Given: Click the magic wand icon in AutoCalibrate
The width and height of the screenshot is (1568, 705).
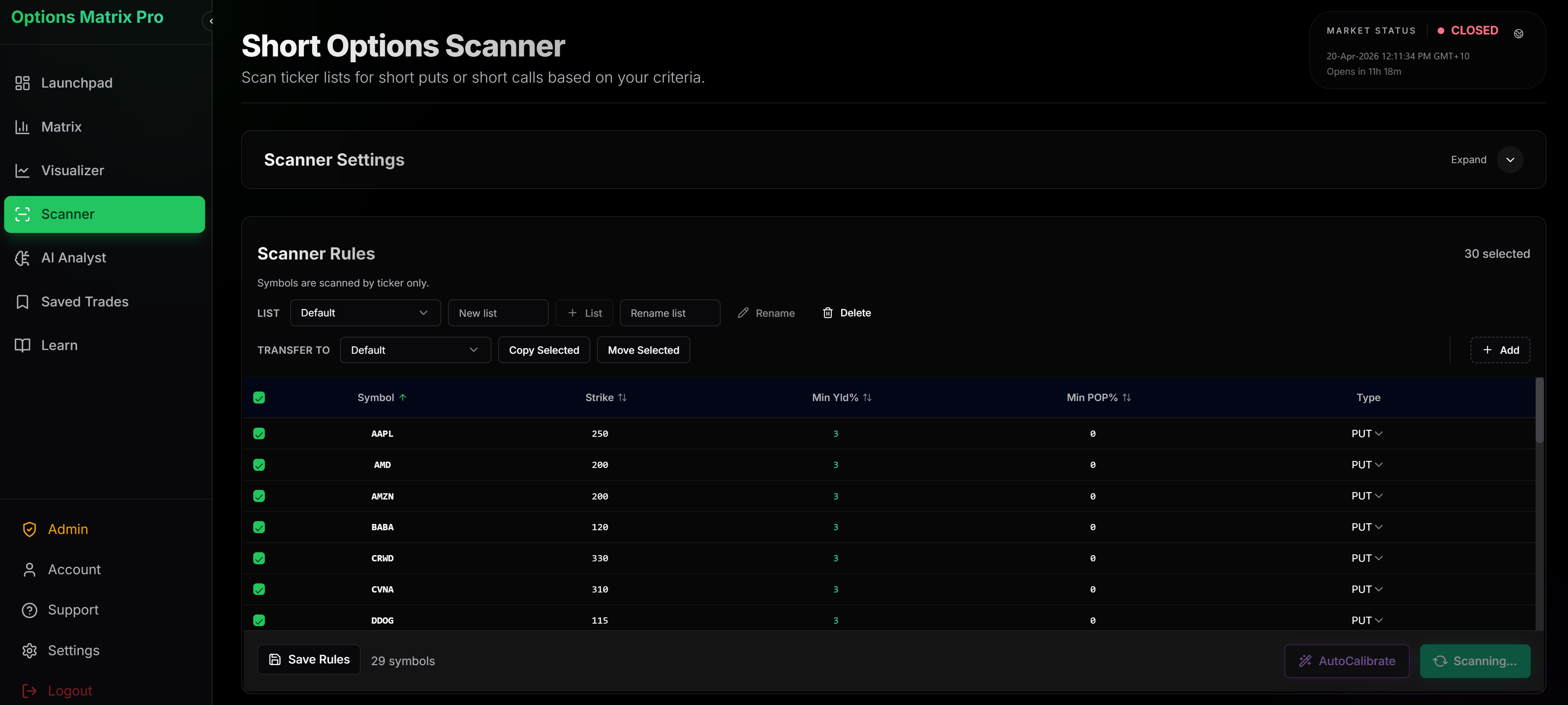Looking at the screenshot, I should tap(1304, 661).
